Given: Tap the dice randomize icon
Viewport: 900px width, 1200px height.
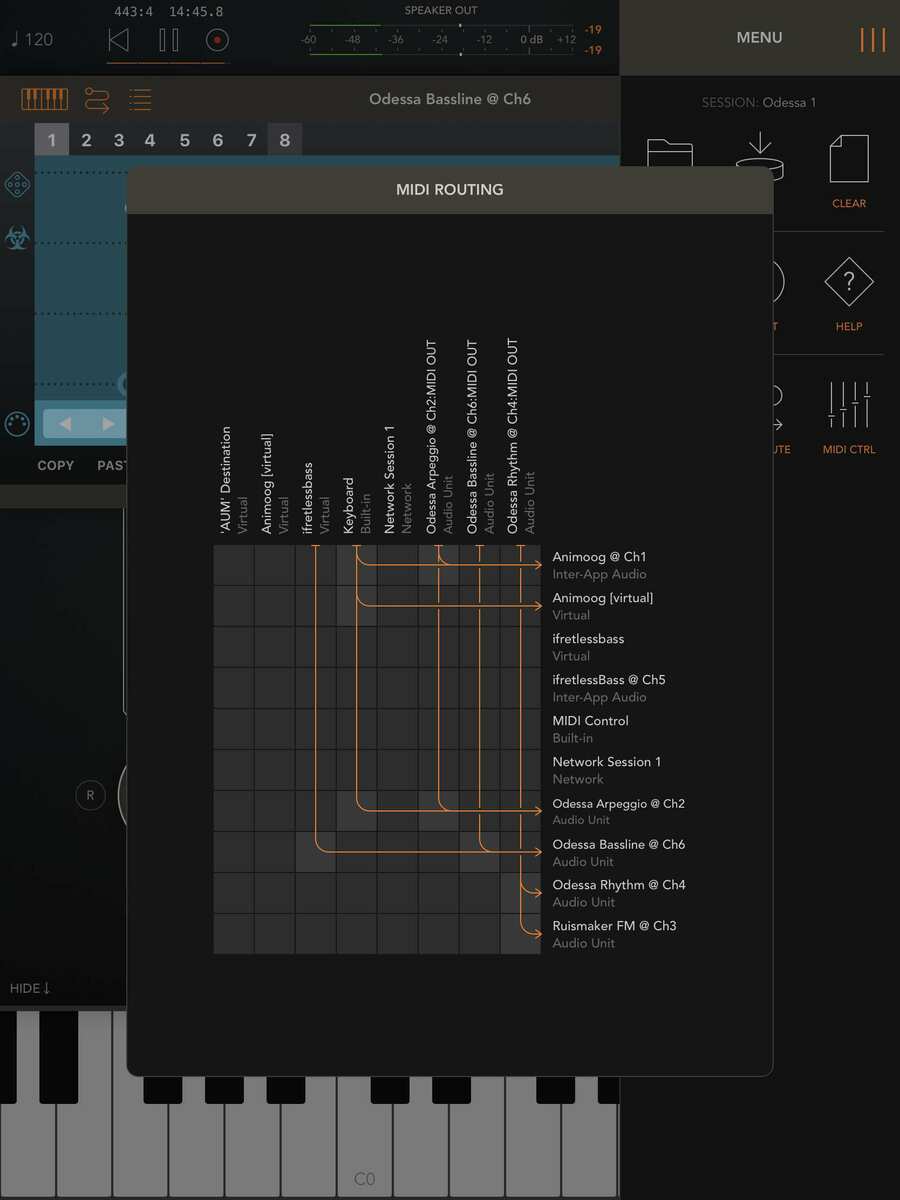Looking at the screenshot, I should click(x=17, y=185).
